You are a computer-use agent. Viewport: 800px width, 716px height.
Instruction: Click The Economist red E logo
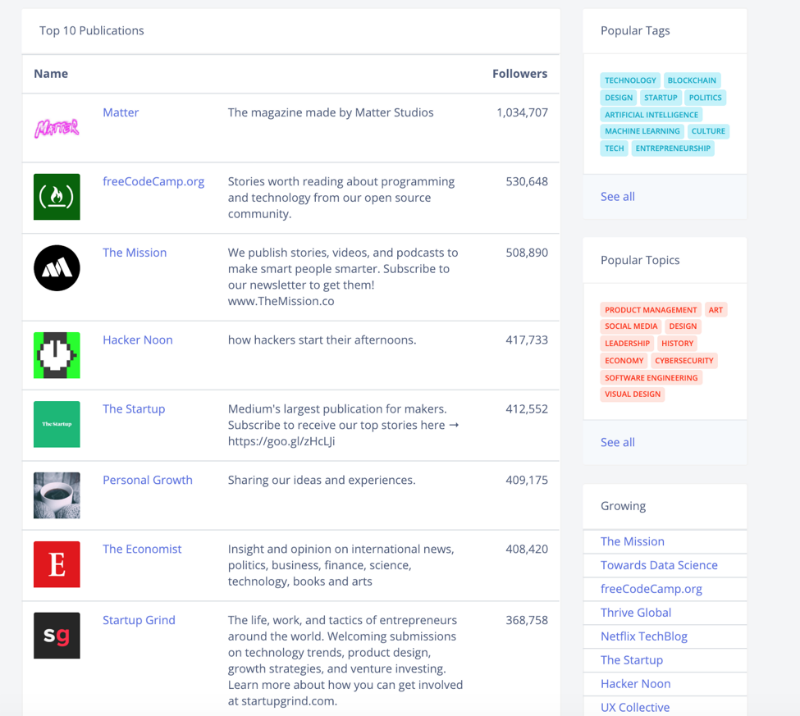tap(56, 564)
